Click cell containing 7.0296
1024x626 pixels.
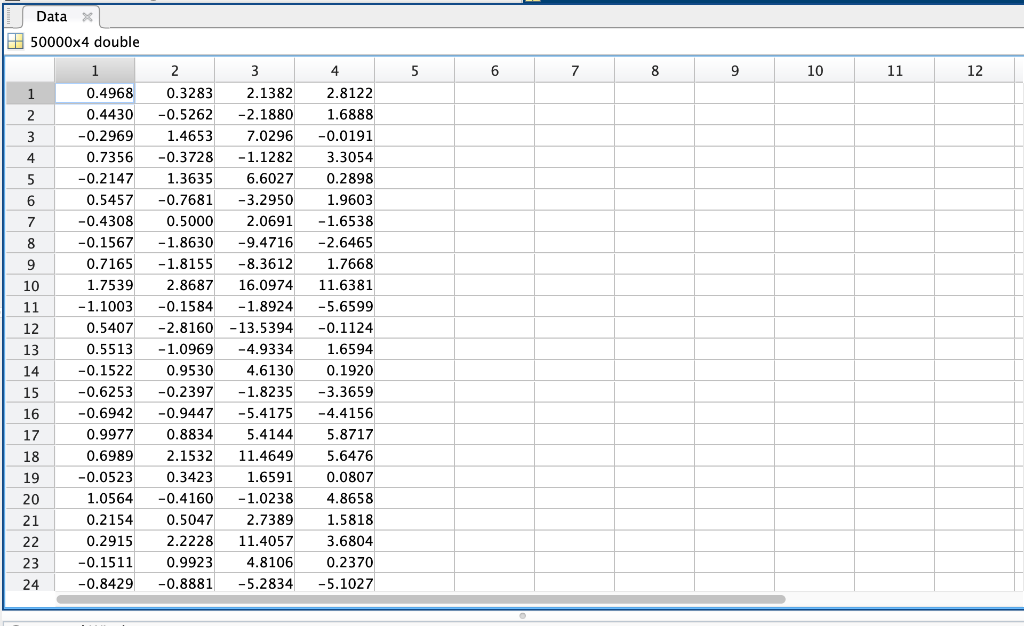(x=255, y=136)
